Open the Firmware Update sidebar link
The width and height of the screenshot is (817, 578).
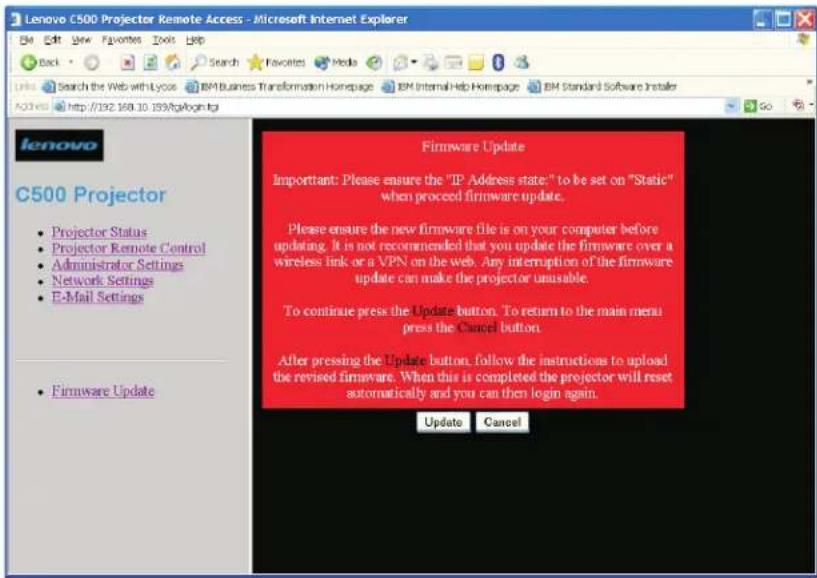(x=103, y=391)
